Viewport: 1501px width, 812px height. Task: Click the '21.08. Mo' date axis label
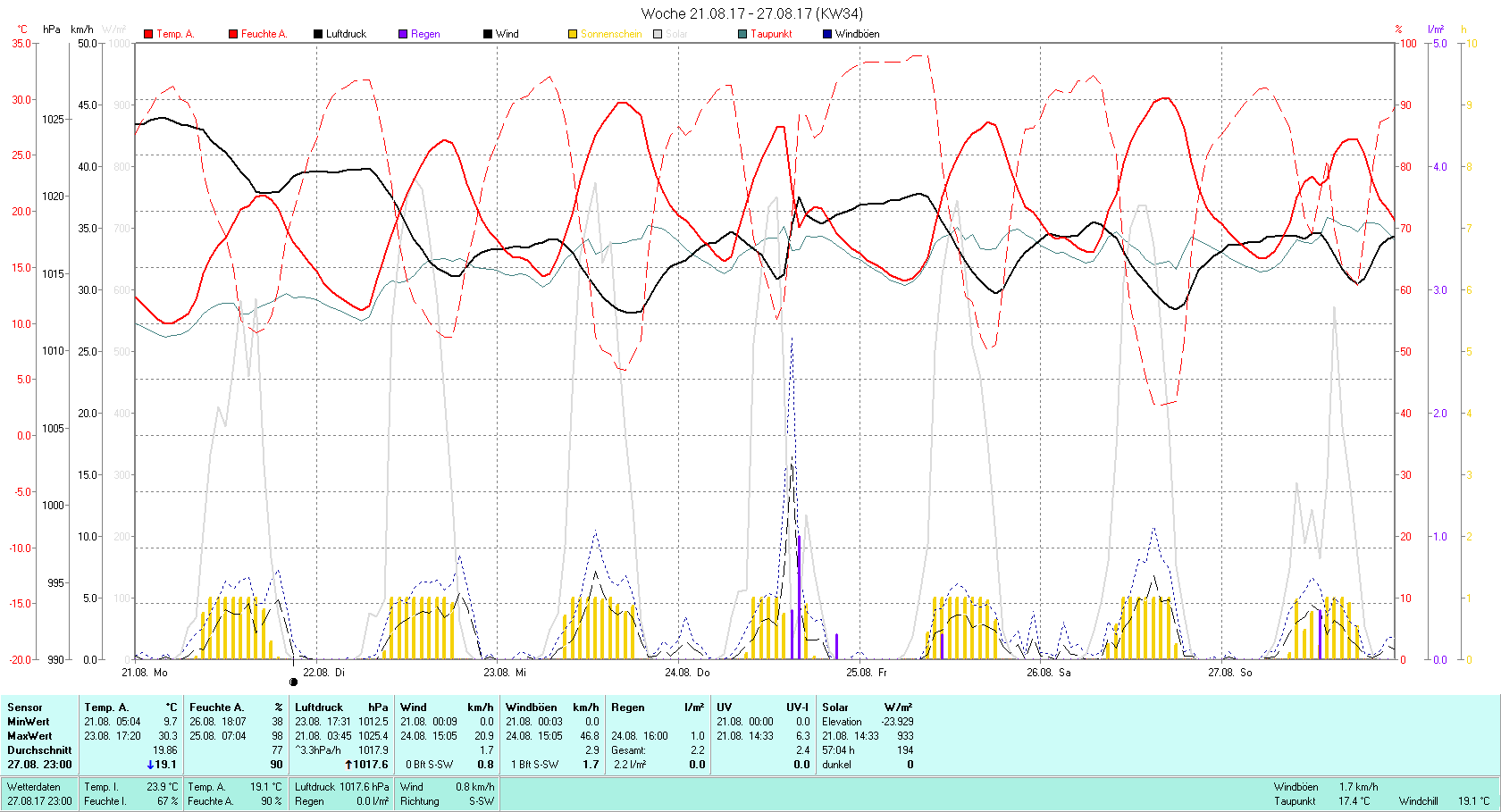tap(145, 673)
